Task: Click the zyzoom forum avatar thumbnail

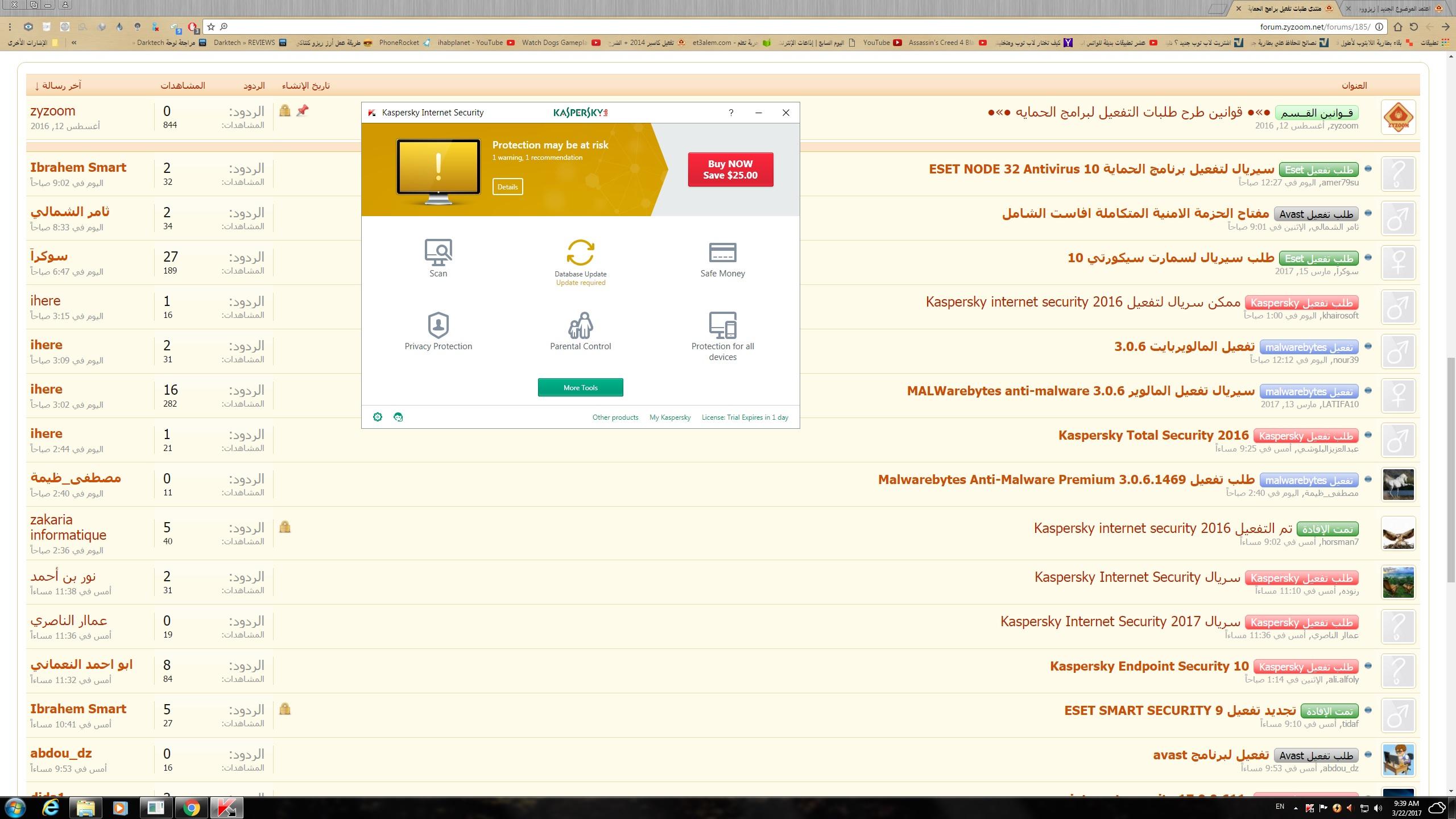Action: [1398, 118]
